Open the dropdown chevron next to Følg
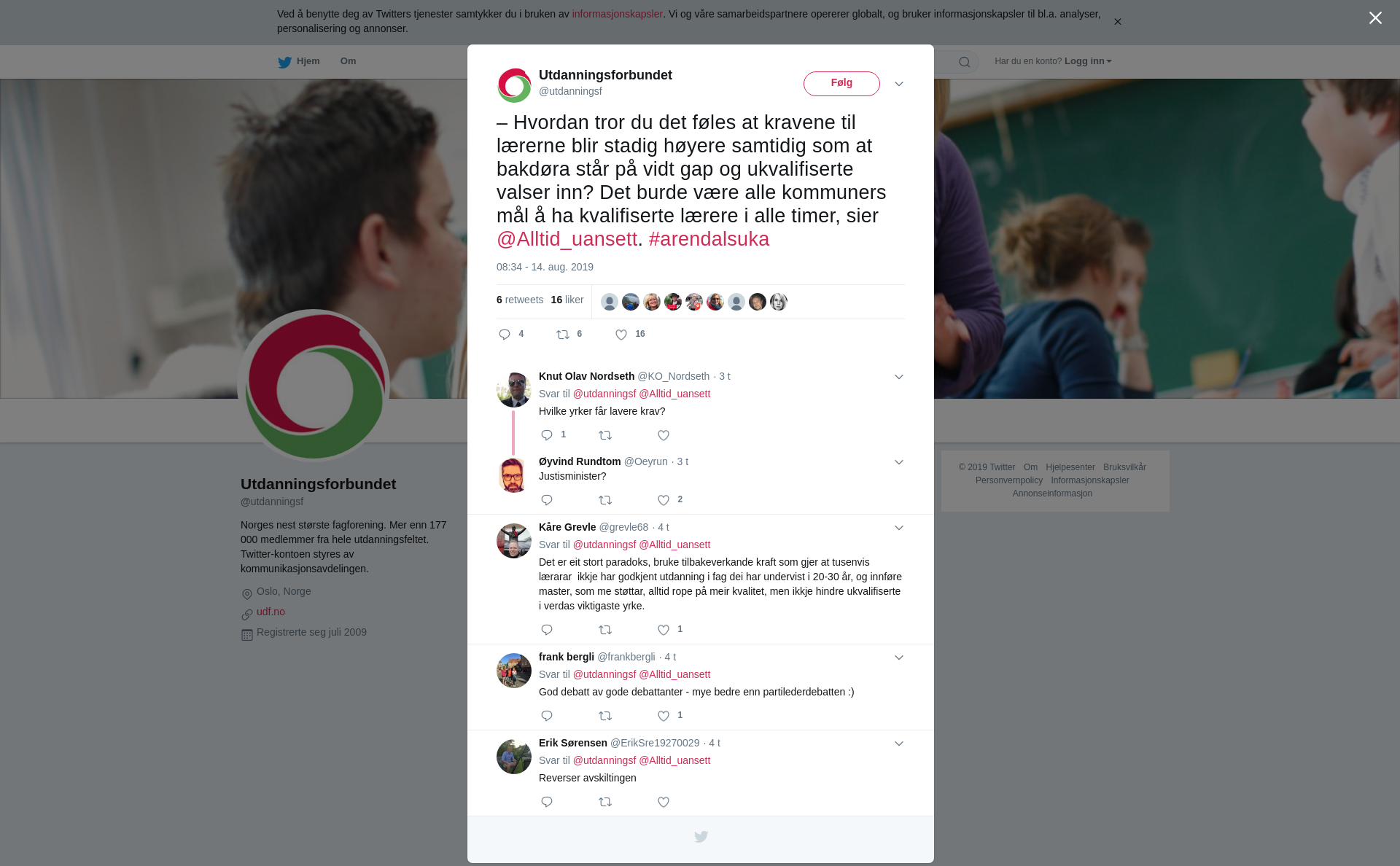 click(x=899, y=84)
